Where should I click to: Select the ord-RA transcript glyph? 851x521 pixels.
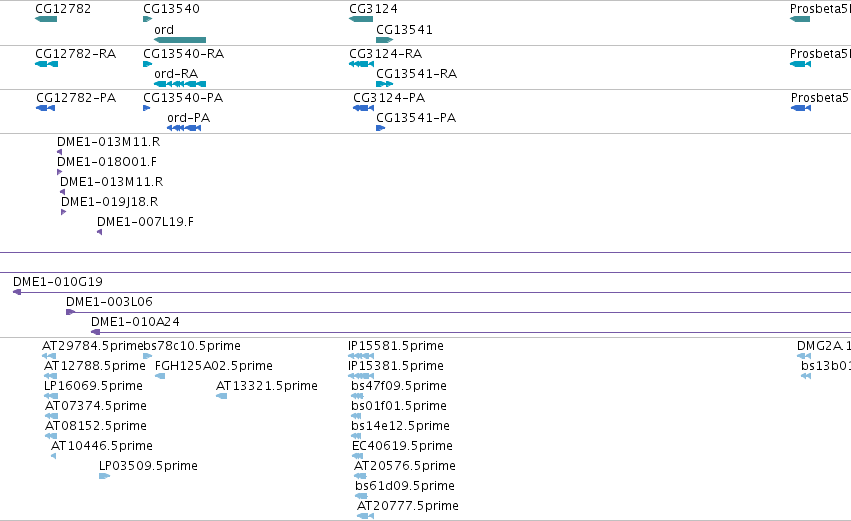(x=180, y=84)
